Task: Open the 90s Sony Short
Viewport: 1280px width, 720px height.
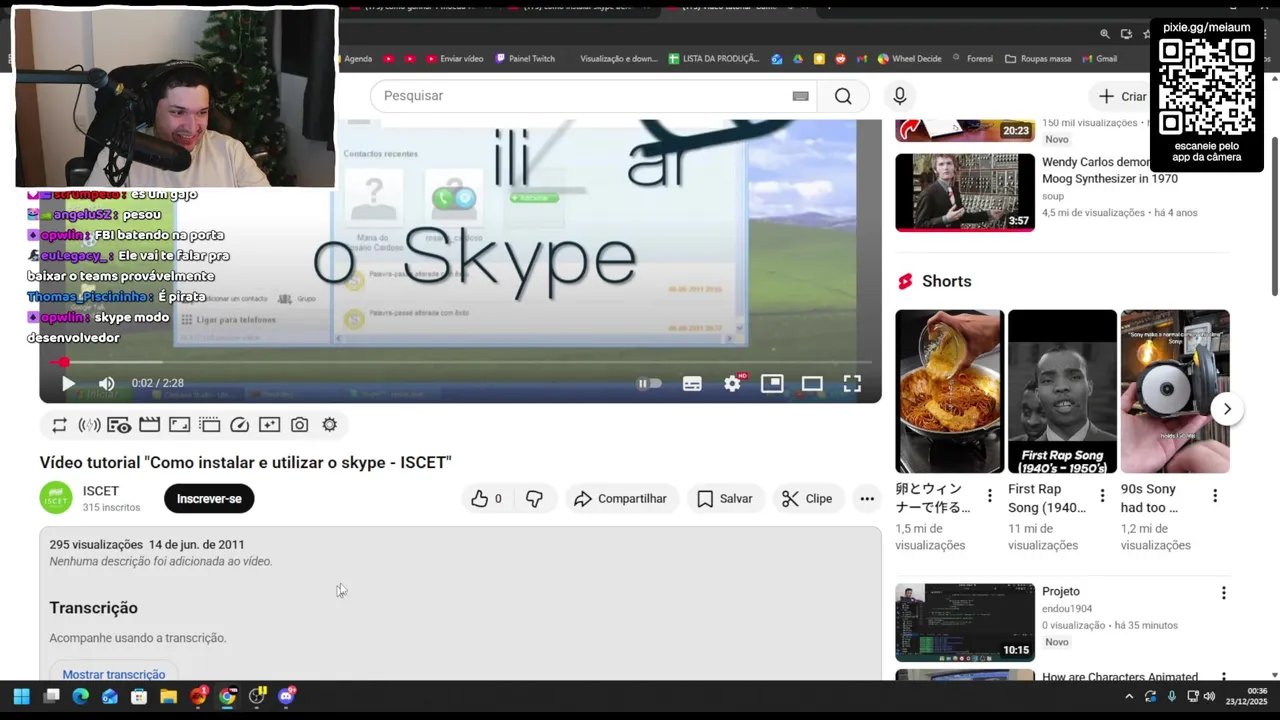Action: [1175, 391]
